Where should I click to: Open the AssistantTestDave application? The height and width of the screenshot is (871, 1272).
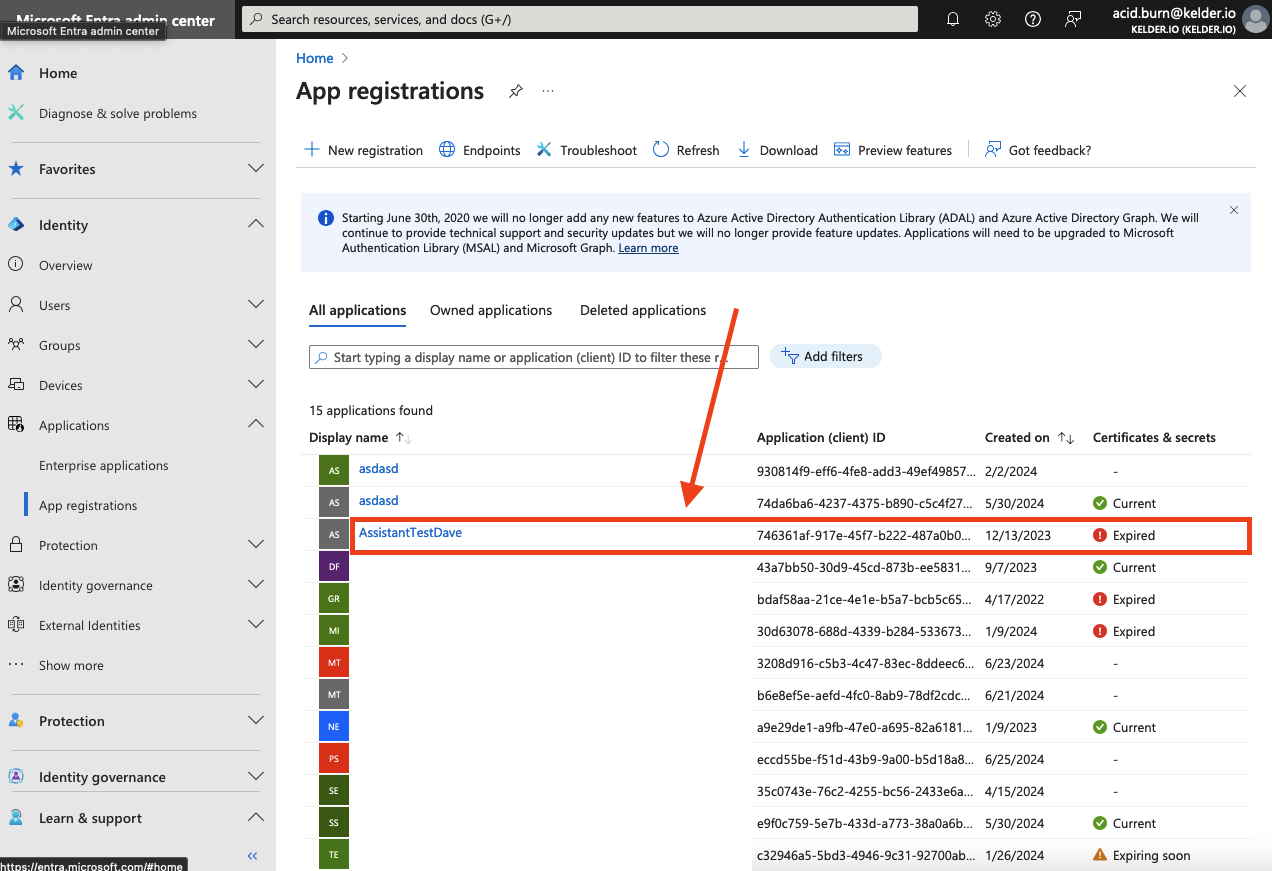[410, 533]
